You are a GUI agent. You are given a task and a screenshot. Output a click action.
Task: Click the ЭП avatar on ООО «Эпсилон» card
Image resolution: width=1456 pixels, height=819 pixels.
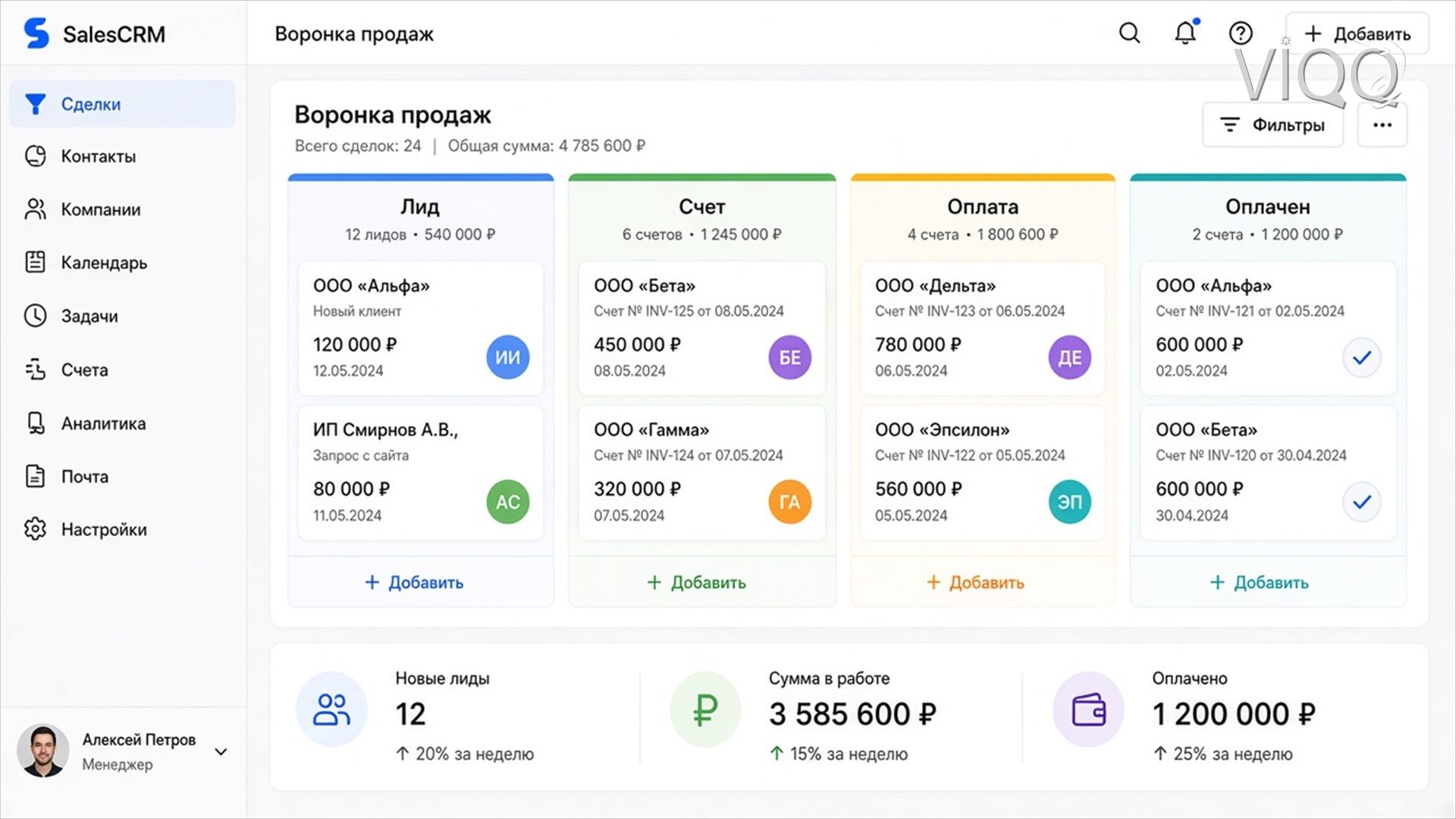tap(1070, 502)
